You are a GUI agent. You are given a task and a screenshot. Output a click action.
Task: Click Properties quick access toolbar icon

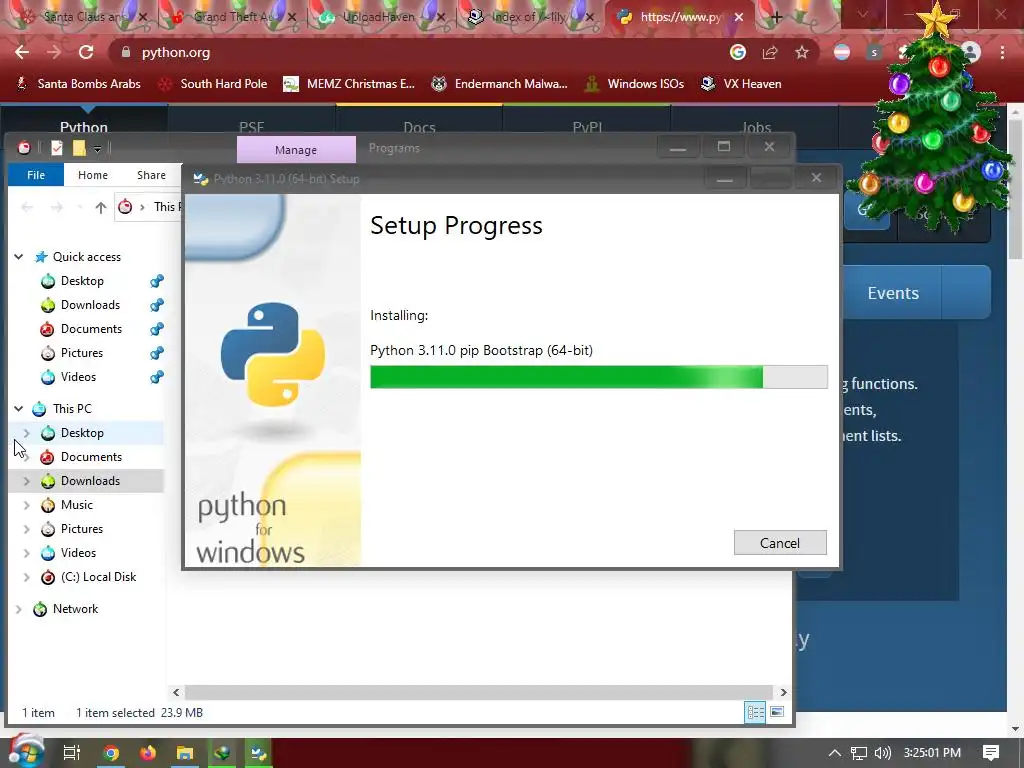(57, 148)
